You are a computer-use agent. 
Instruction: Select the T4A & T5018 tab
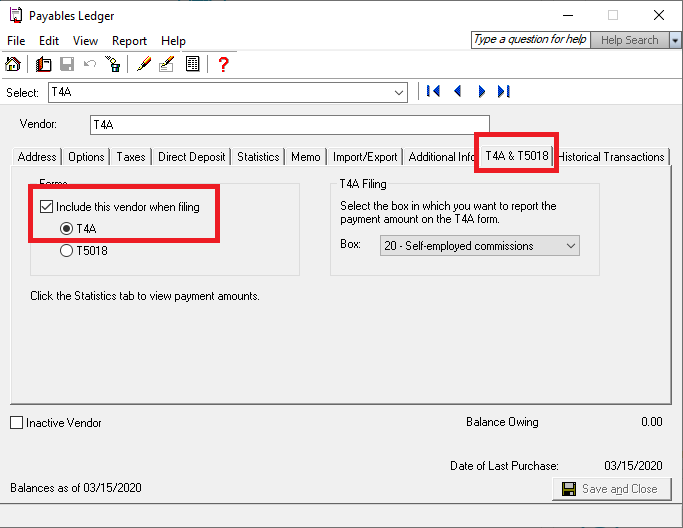coord(517,156)
